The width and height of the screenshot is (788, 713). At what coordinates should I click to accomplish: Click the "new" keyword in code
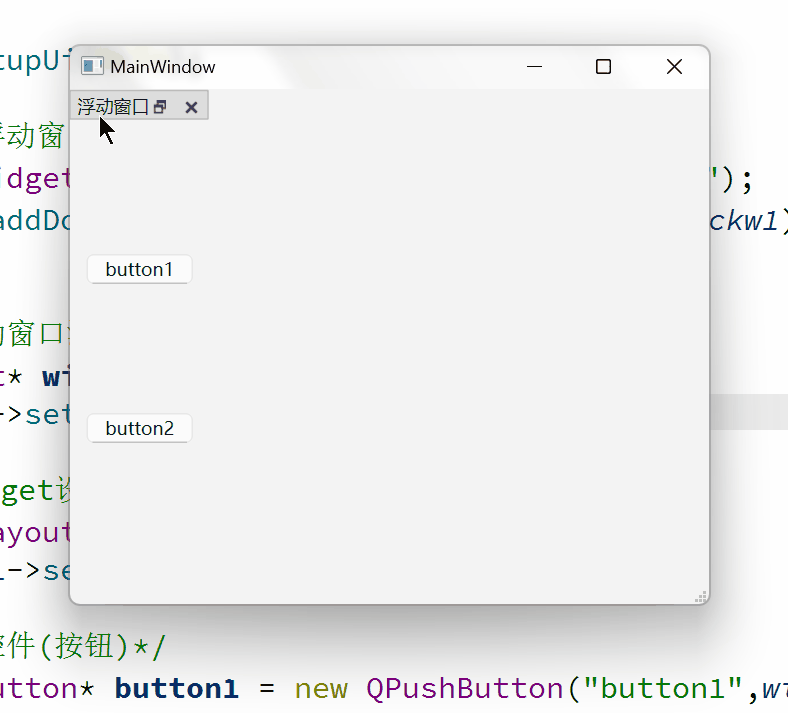[320, 689]
